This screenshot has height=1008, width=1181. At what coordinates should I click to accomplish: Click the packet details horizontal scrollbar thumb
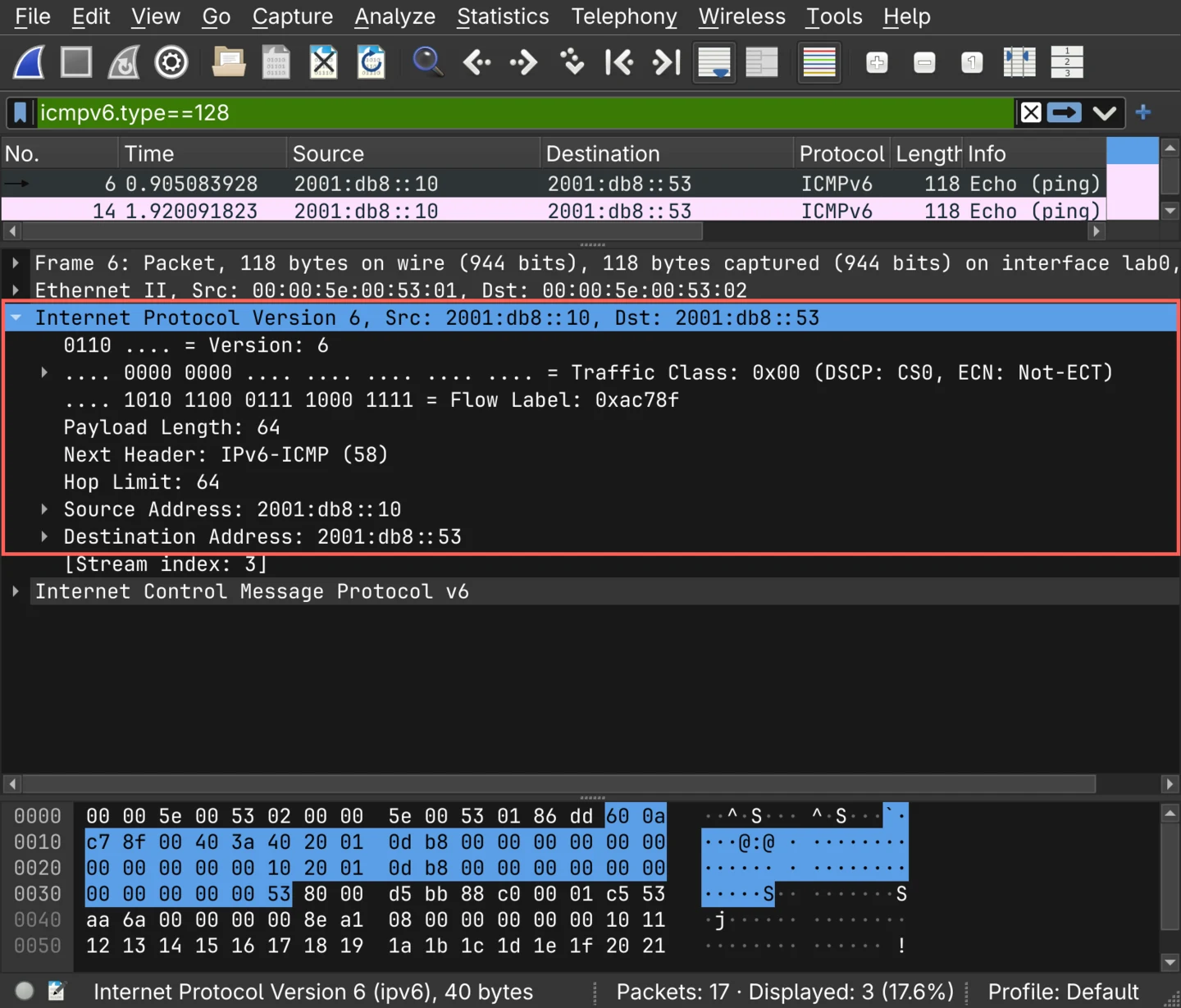click(559, 784)
